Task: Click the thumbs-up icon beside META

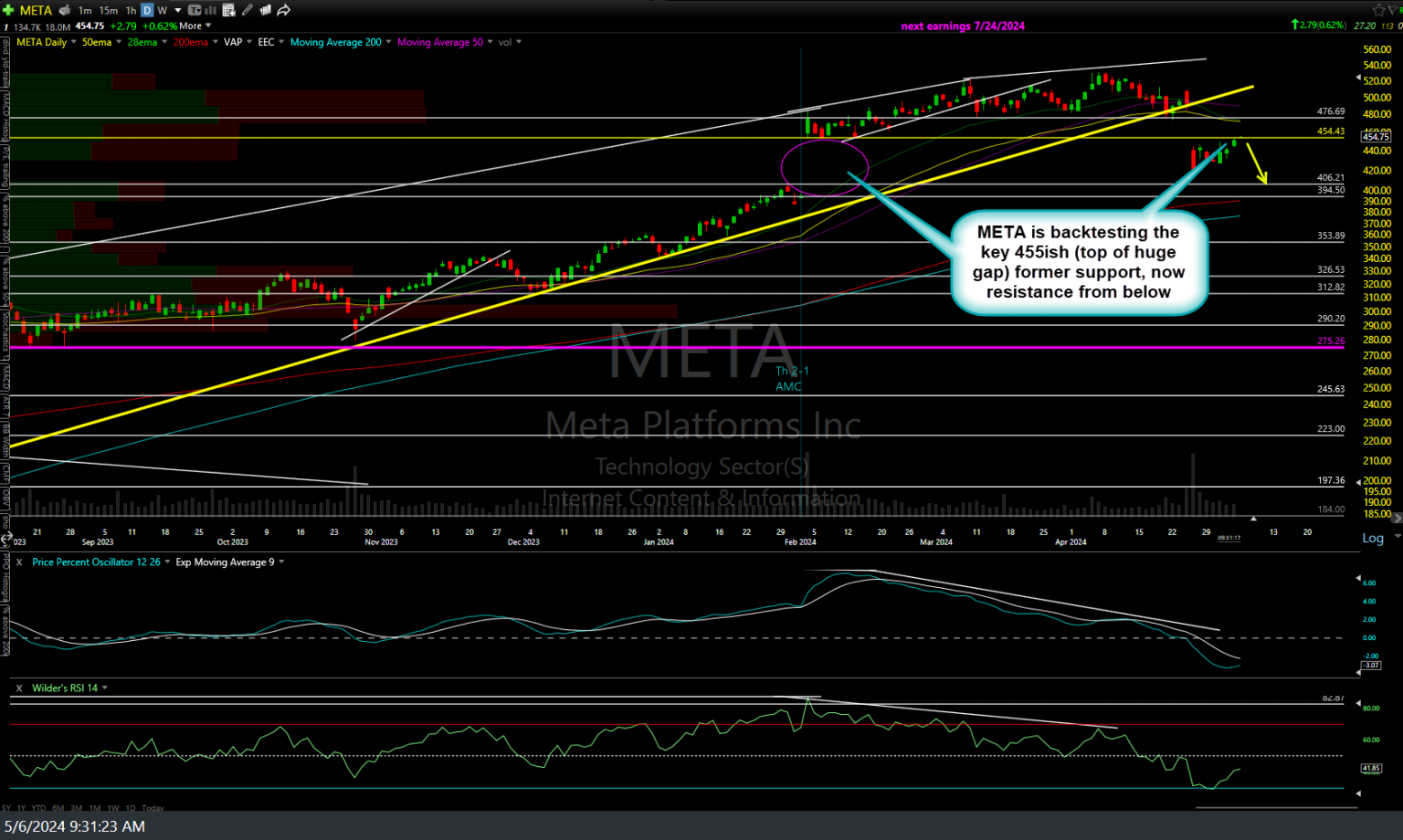Action: coord(64,10)
